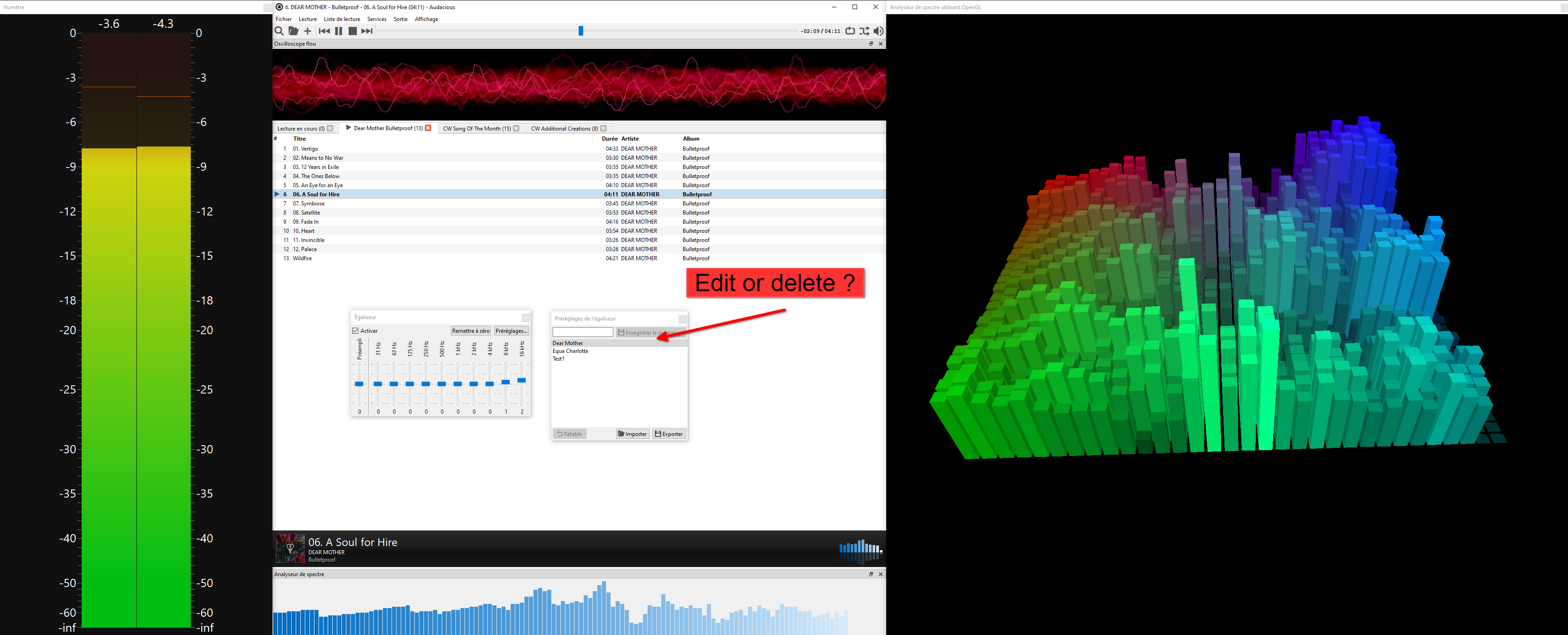Sort playlist by Durée column header

606,139
